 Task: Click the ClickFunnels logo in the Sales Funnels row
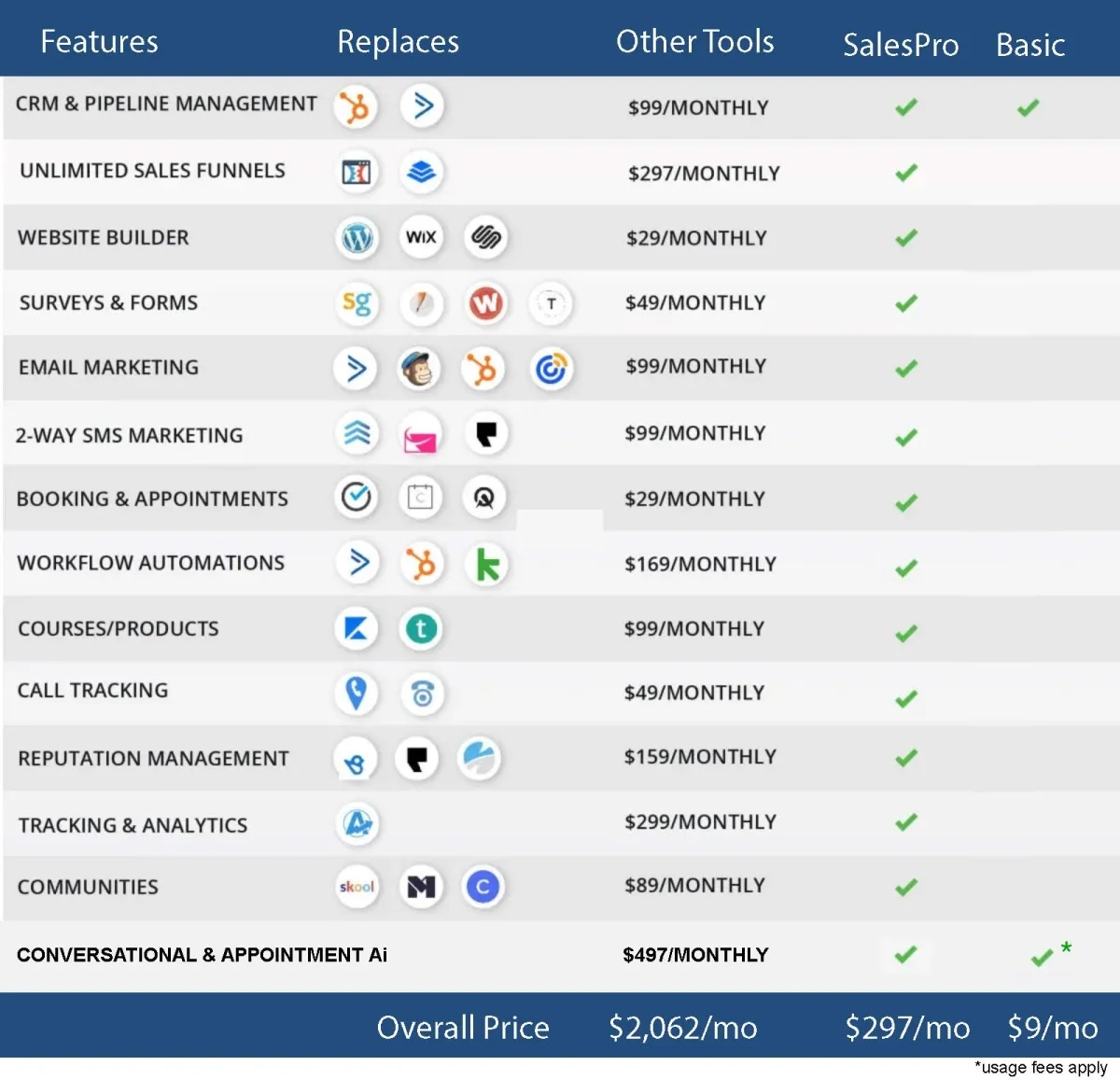pyautogui.click(x=357, y=173)
